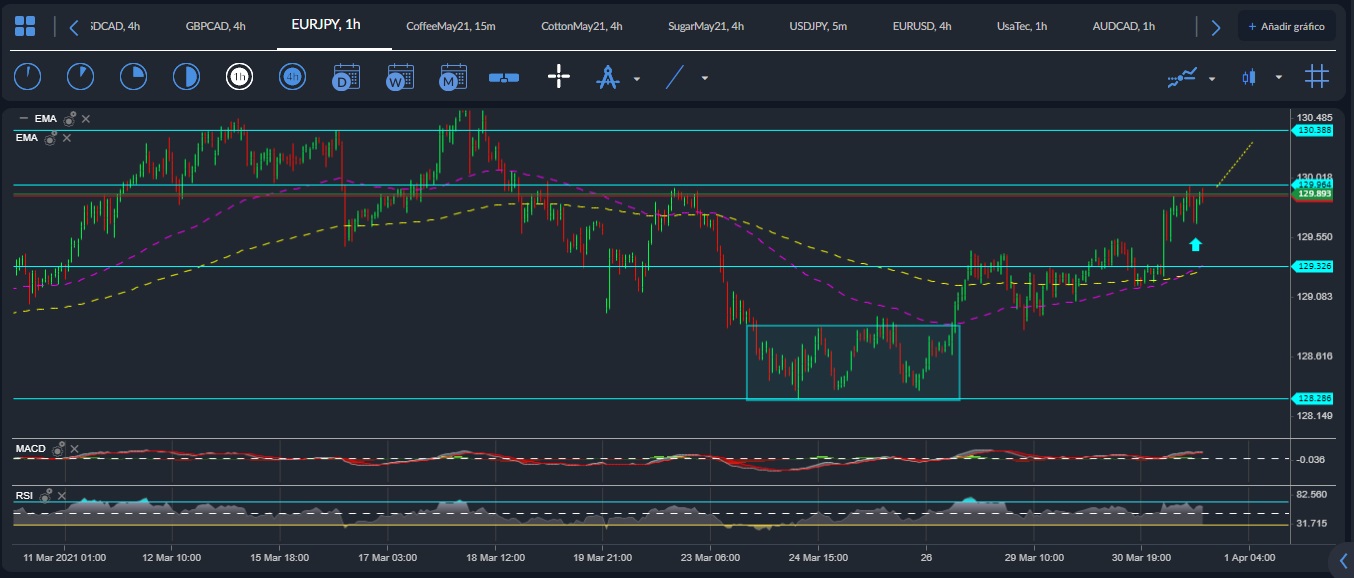This screenshot has height=578, width=1354.
Task: Expand the indicators dropdown arrow
Action: (1212, 78)
